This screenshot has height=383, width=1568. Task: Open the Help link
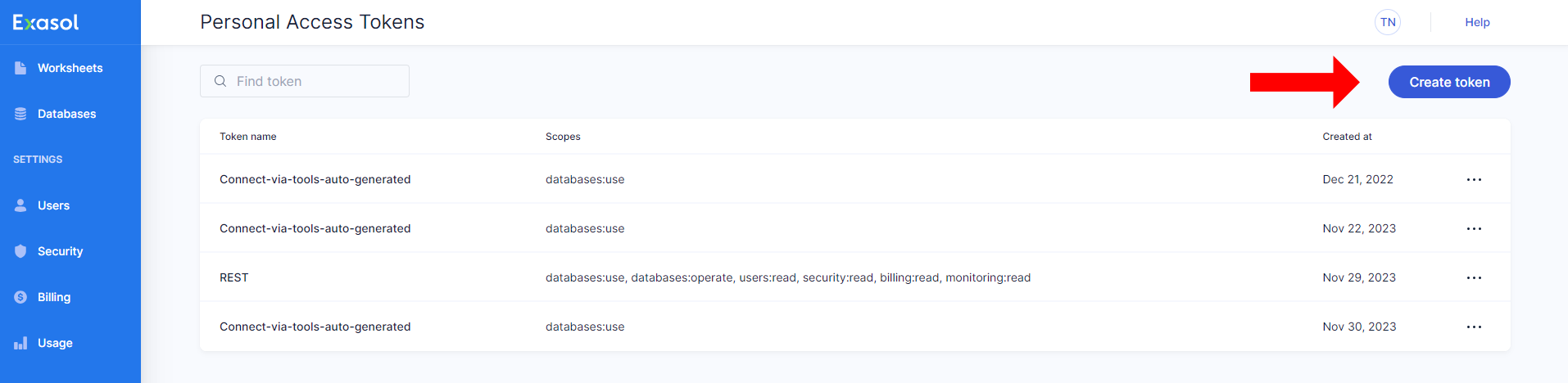click(x=1477, y=22)
